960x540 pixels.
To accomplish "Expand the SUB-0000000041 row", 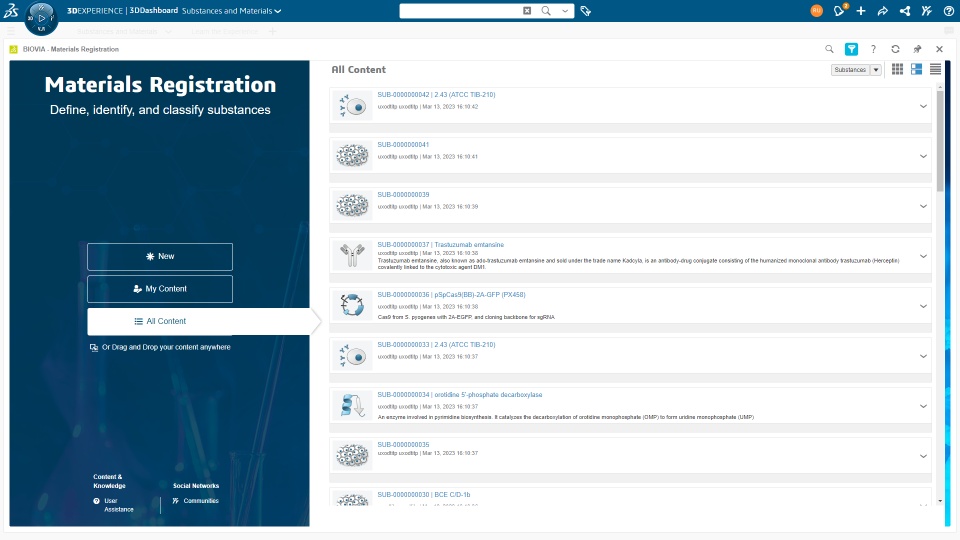I will pos(923,157).
